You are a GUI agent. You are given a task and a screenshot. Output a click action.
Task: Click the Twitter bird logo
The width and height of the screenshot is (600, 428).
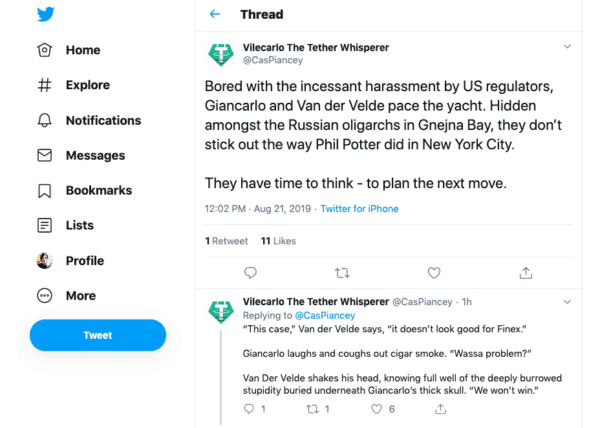point(45,15)
